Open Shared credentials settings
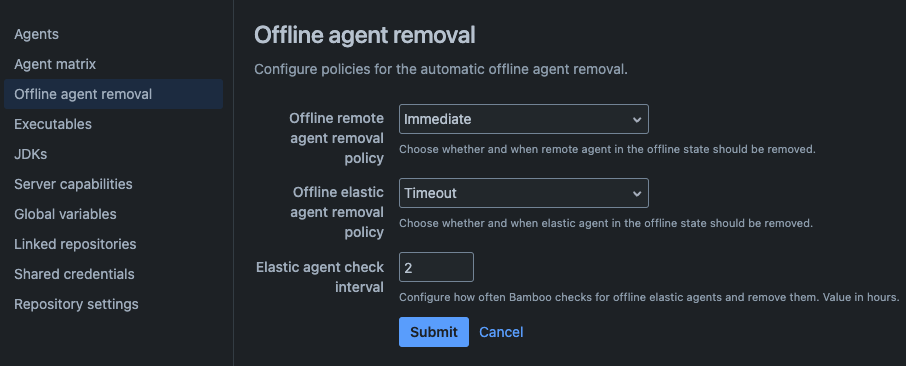The width and height of the screenshot is (906, 366). pyautogui.click(x=74, y=275)
